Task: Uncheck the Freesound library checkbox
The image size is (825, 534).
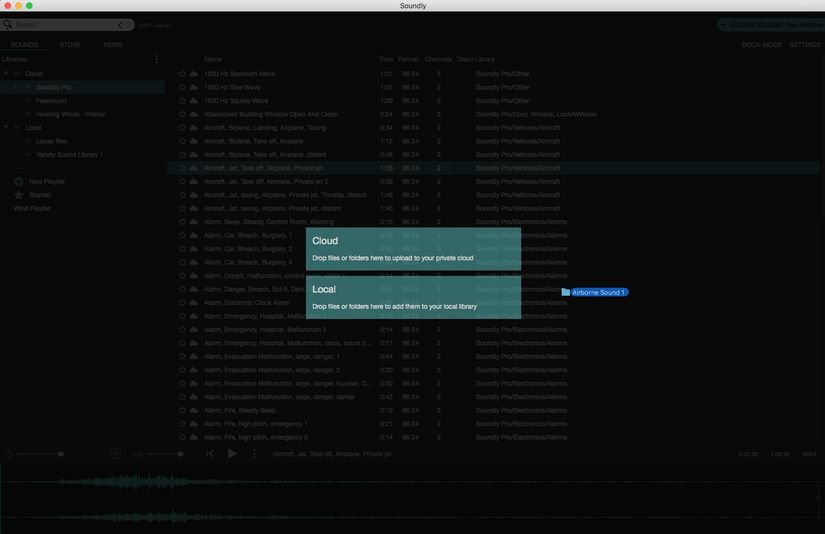Action: pyautogui.click(x=28, y=101)
